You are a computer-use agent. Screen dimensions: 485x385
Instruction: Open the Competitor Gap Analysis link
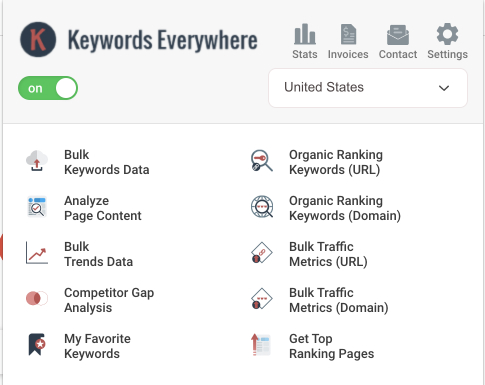coord(109,300)
